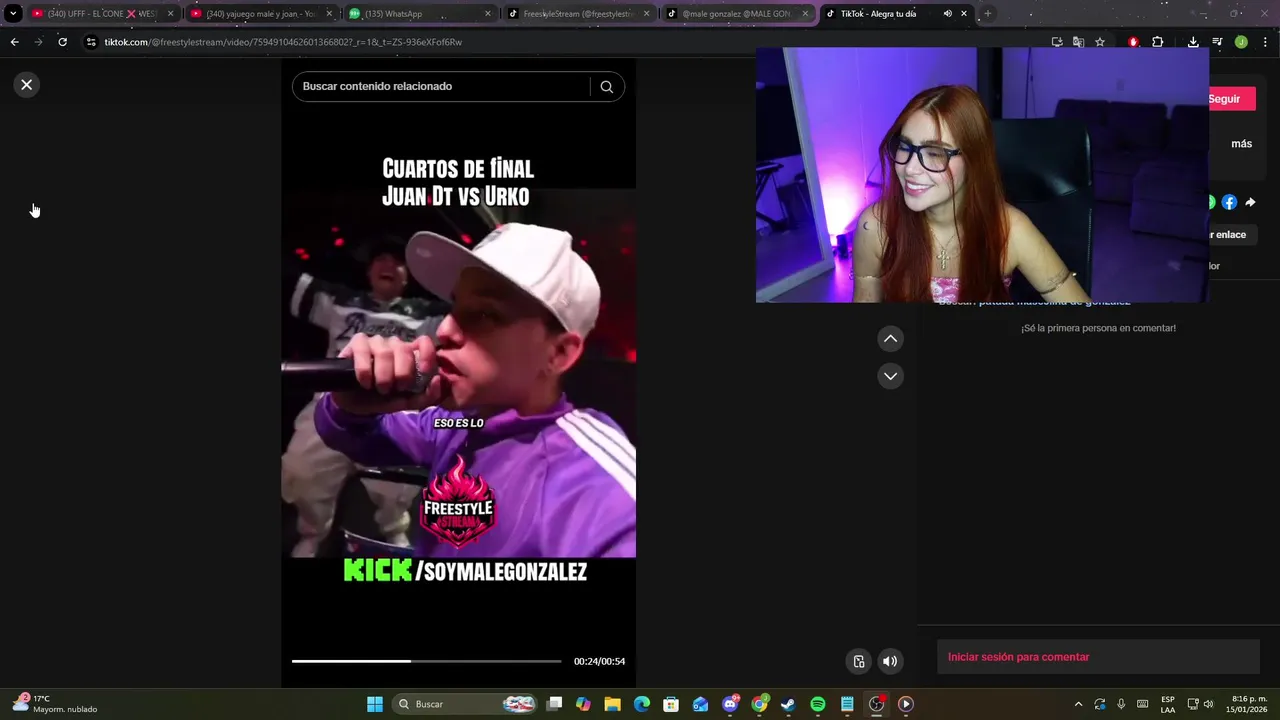Go to next video with down chevron

890,376
